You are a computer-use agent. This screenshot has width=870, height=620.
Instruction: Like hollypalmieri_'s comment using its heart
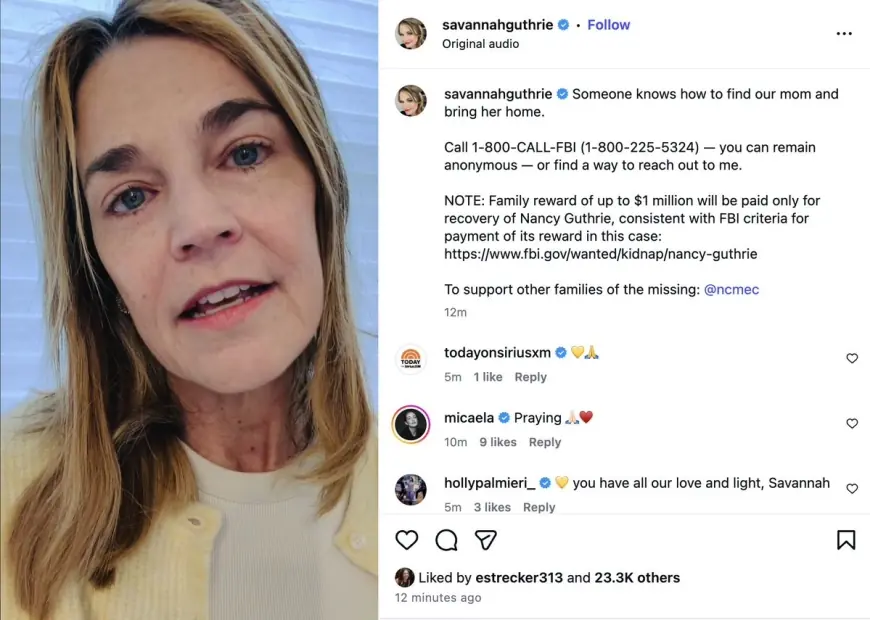click(852, 488)
